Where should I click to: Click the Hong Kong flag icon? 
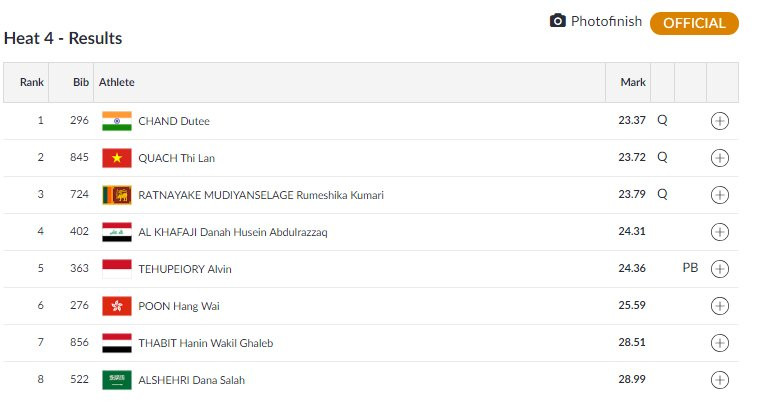pos(117,306)
